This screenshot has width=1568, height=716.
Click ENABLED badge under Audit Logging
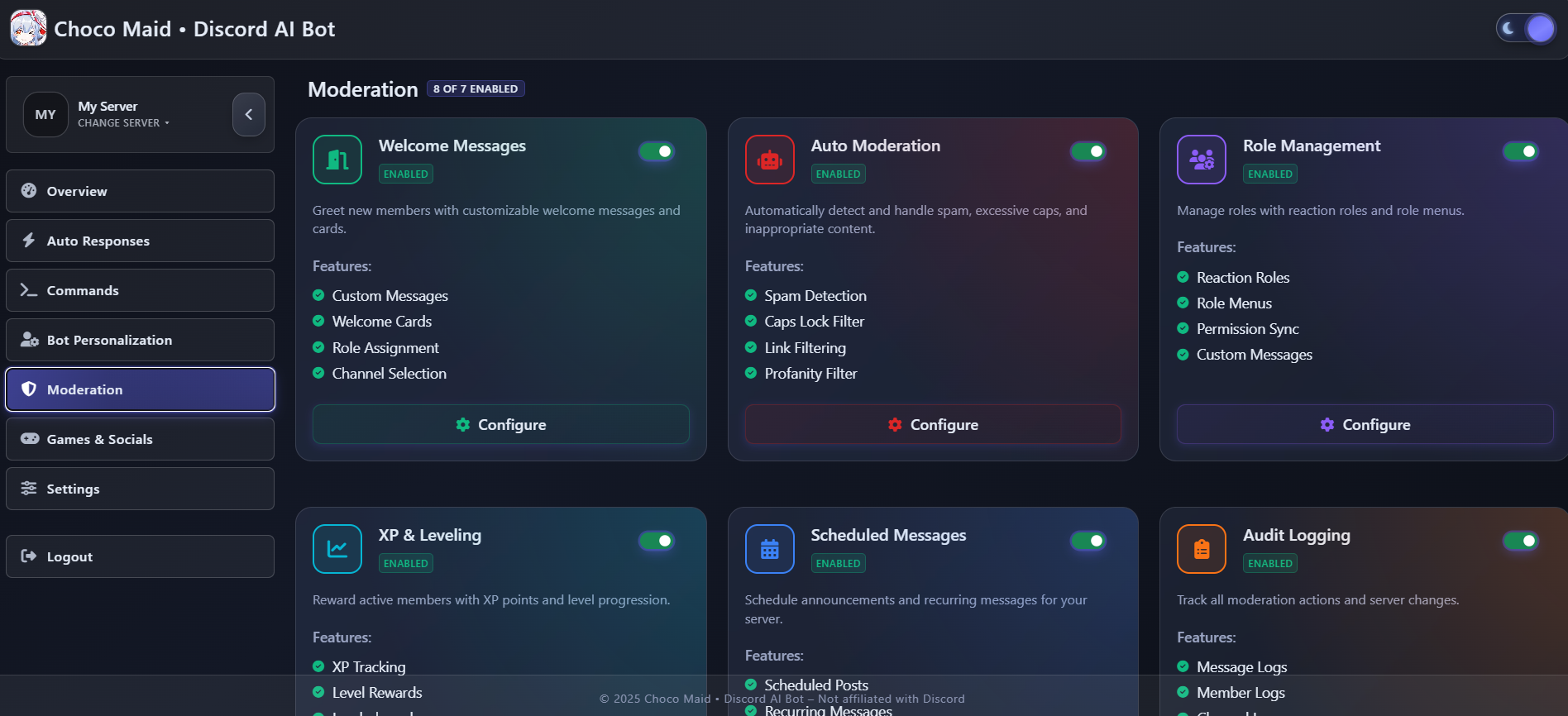click(1270, 563)
